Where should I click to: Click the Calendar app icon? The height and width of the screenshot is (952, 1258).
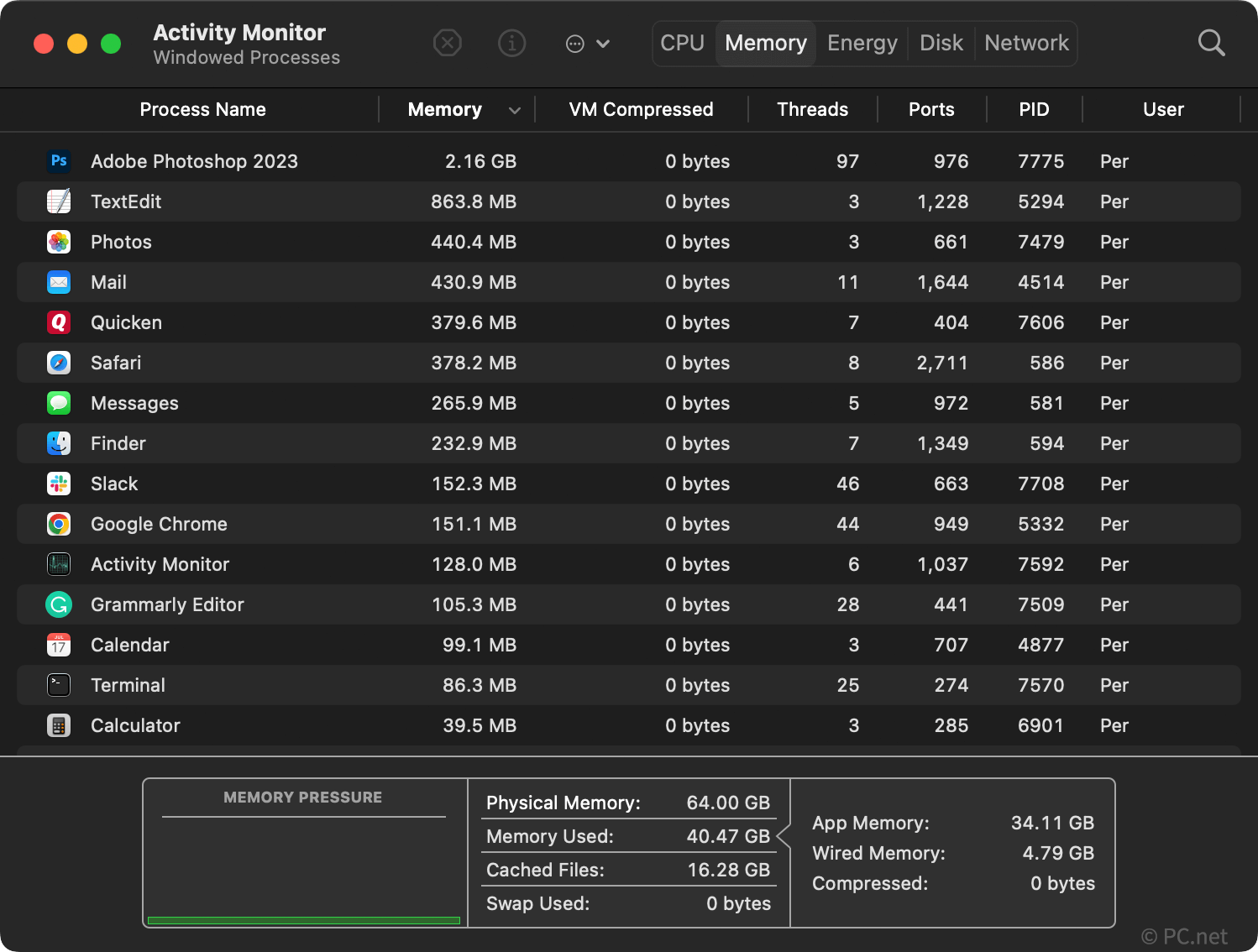coord(59,645)
